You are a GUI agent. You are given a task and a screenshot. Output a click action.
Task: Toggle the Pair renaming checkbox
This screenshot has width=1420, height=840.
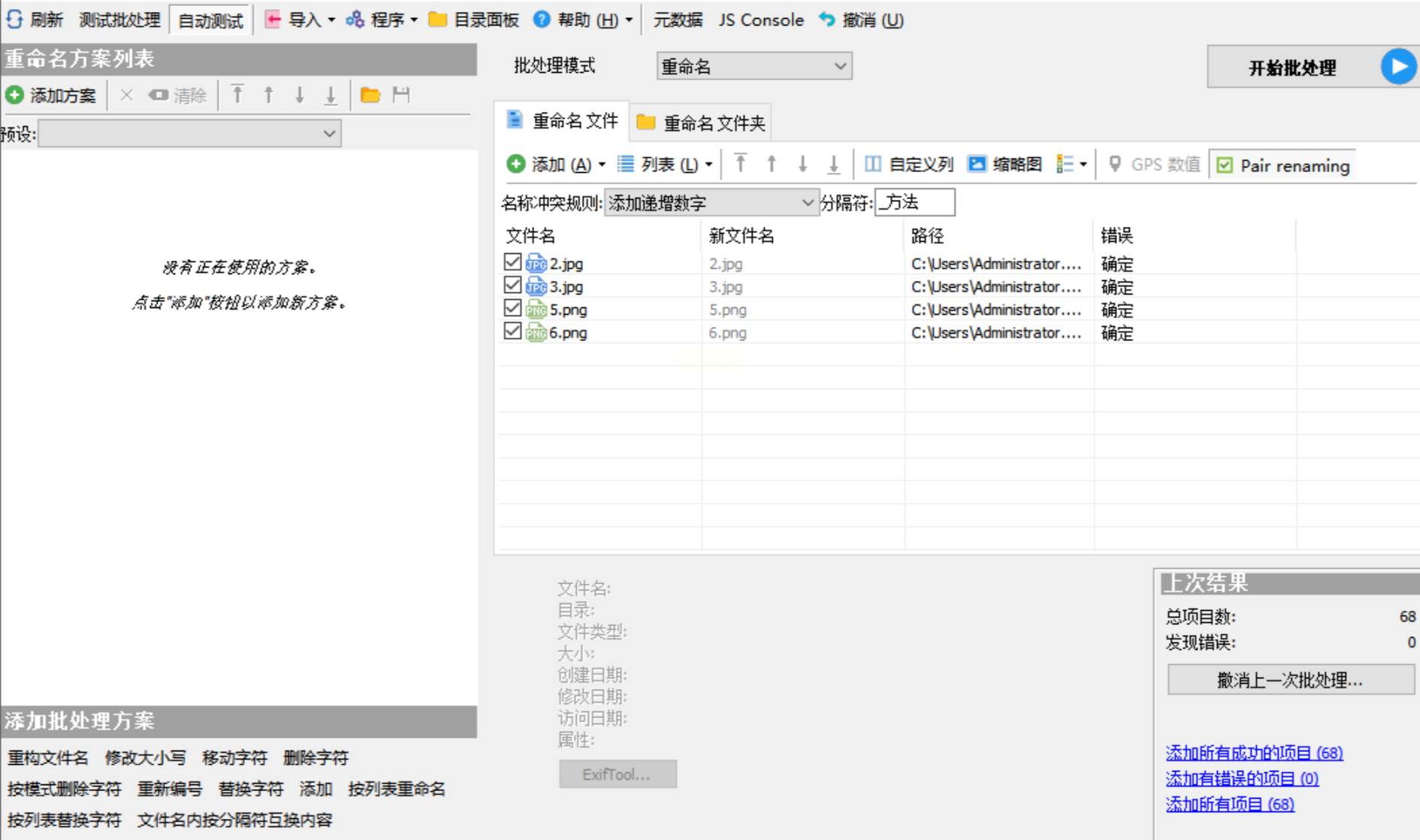click(1225, 165)
